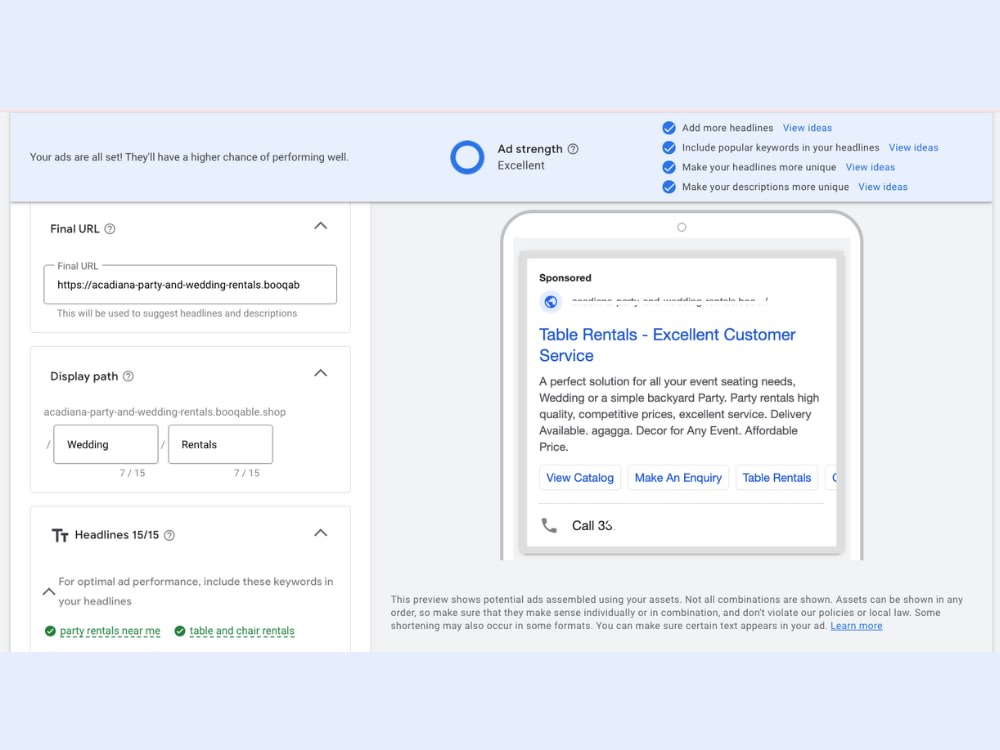
Task: Click the Table Rentals sitelink button
Action: coord(777,478)
